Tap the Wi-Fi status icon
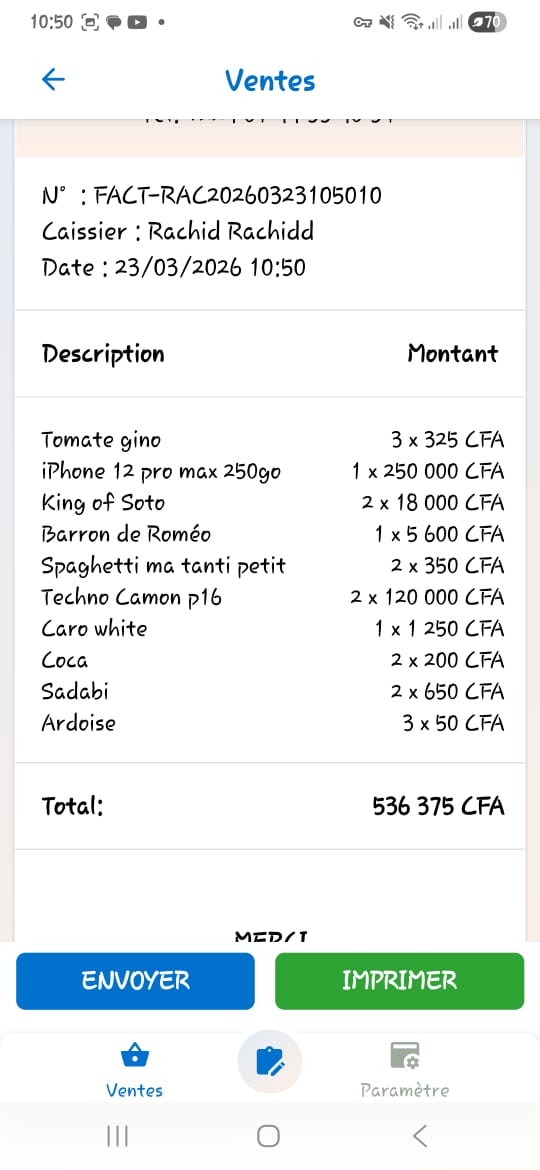The width and height of the screenshot is (540, 1170). point(411,22)
